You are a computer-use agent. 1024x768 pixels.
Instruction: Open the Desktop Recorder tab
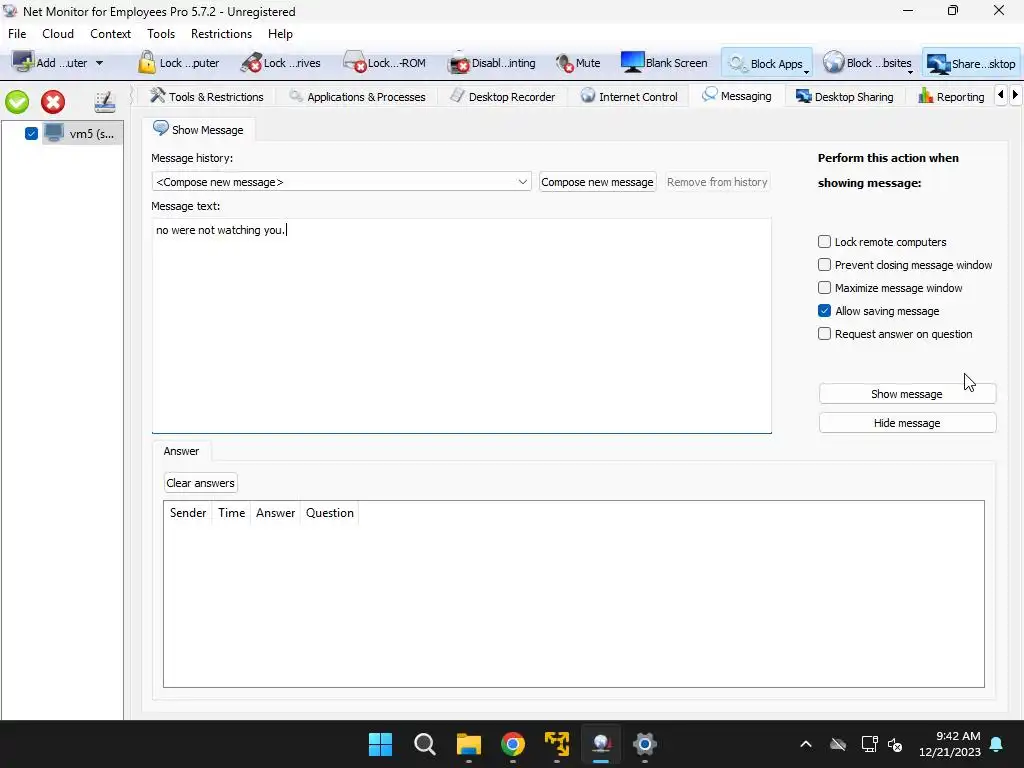pyautogui.click(x=503, y=97)
